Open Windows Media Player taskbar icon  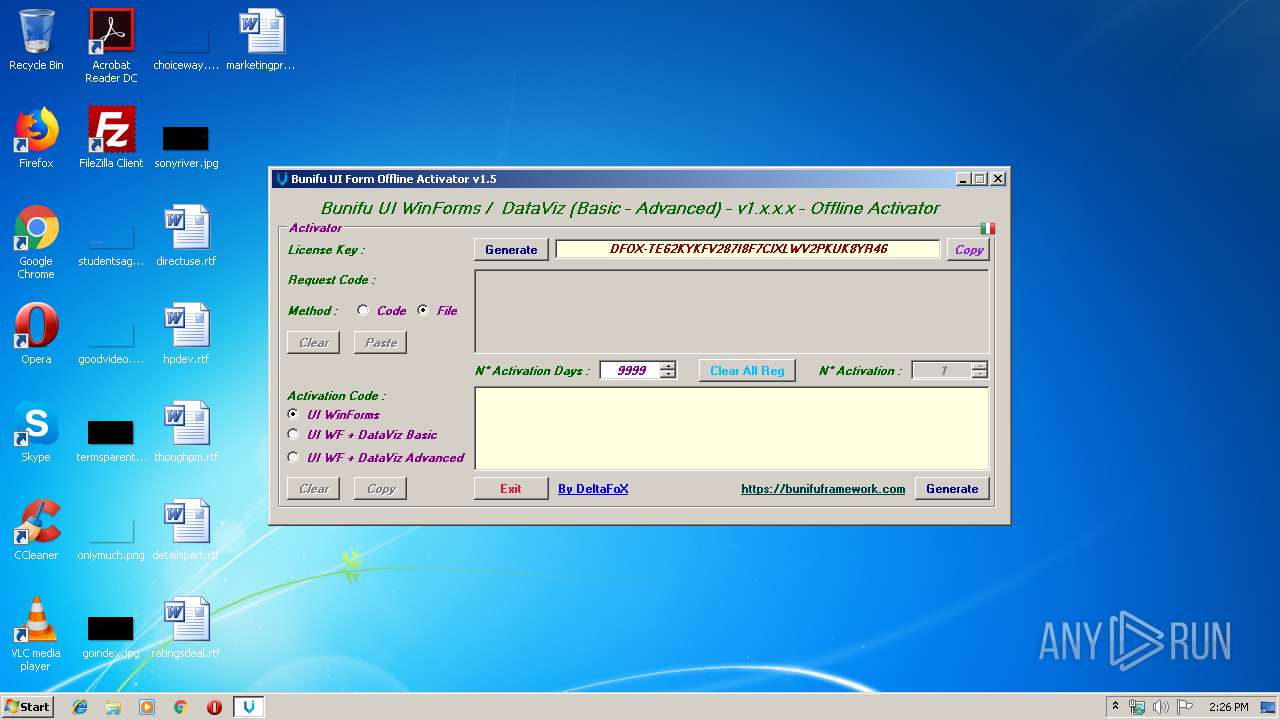click(147, 707)
